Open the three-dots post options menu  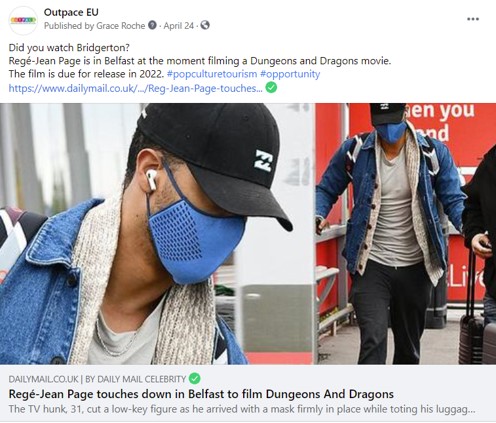pyautogui.click(x=473, y=19)
